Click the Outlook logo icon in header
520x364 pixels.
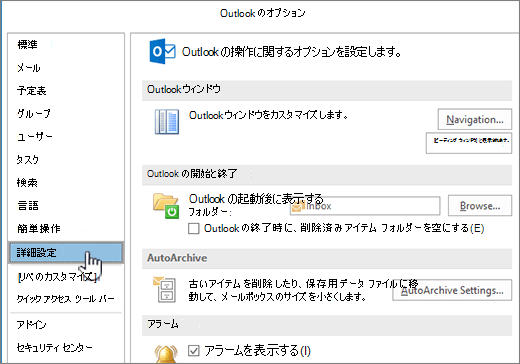pos(162,51)
